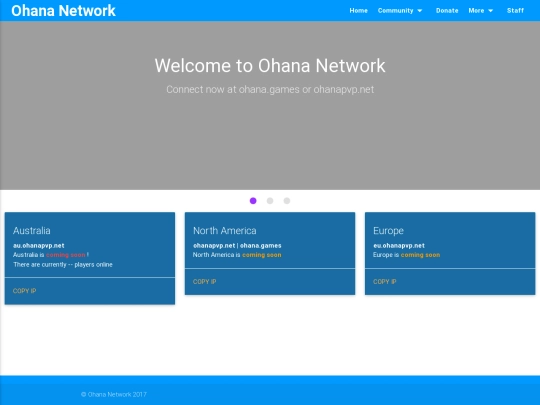This screenshot has width=540, height=405.
Task: Copy IP for the Australia server
Action: point(24,291)
